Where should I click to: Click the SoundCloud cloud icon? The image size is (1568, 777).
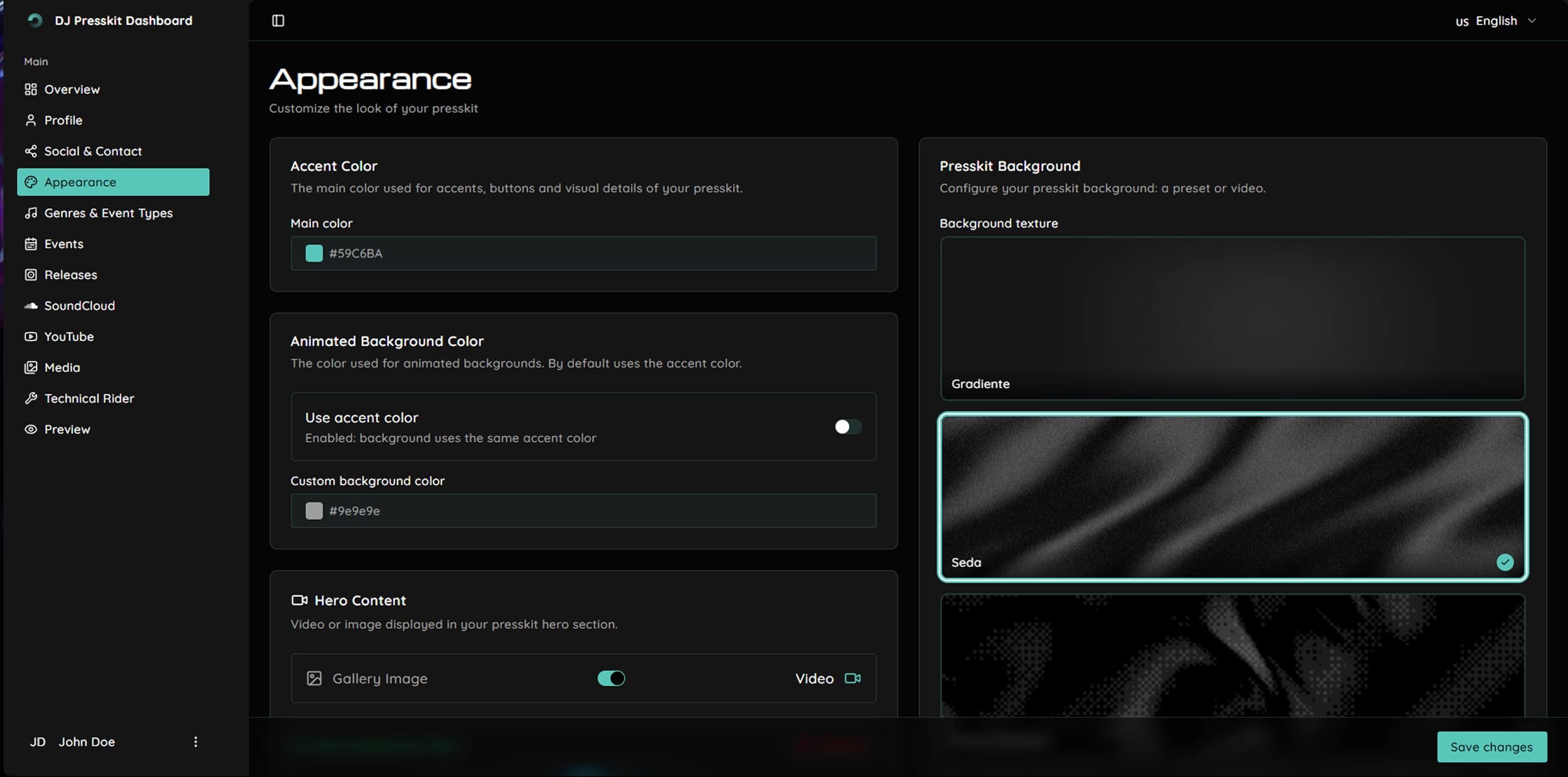[x=31, y=305]
